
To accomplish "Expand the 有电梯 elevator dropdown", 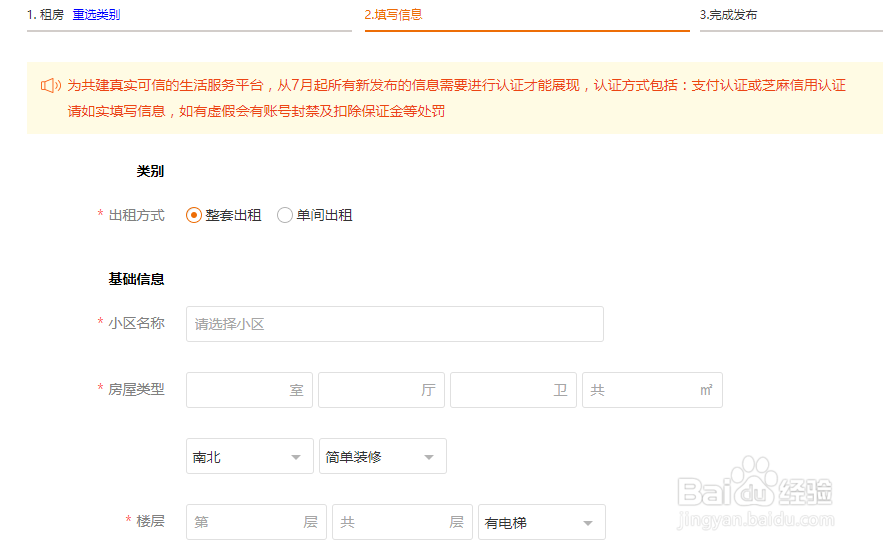I will pyautogui.click(x=542, y=522).
